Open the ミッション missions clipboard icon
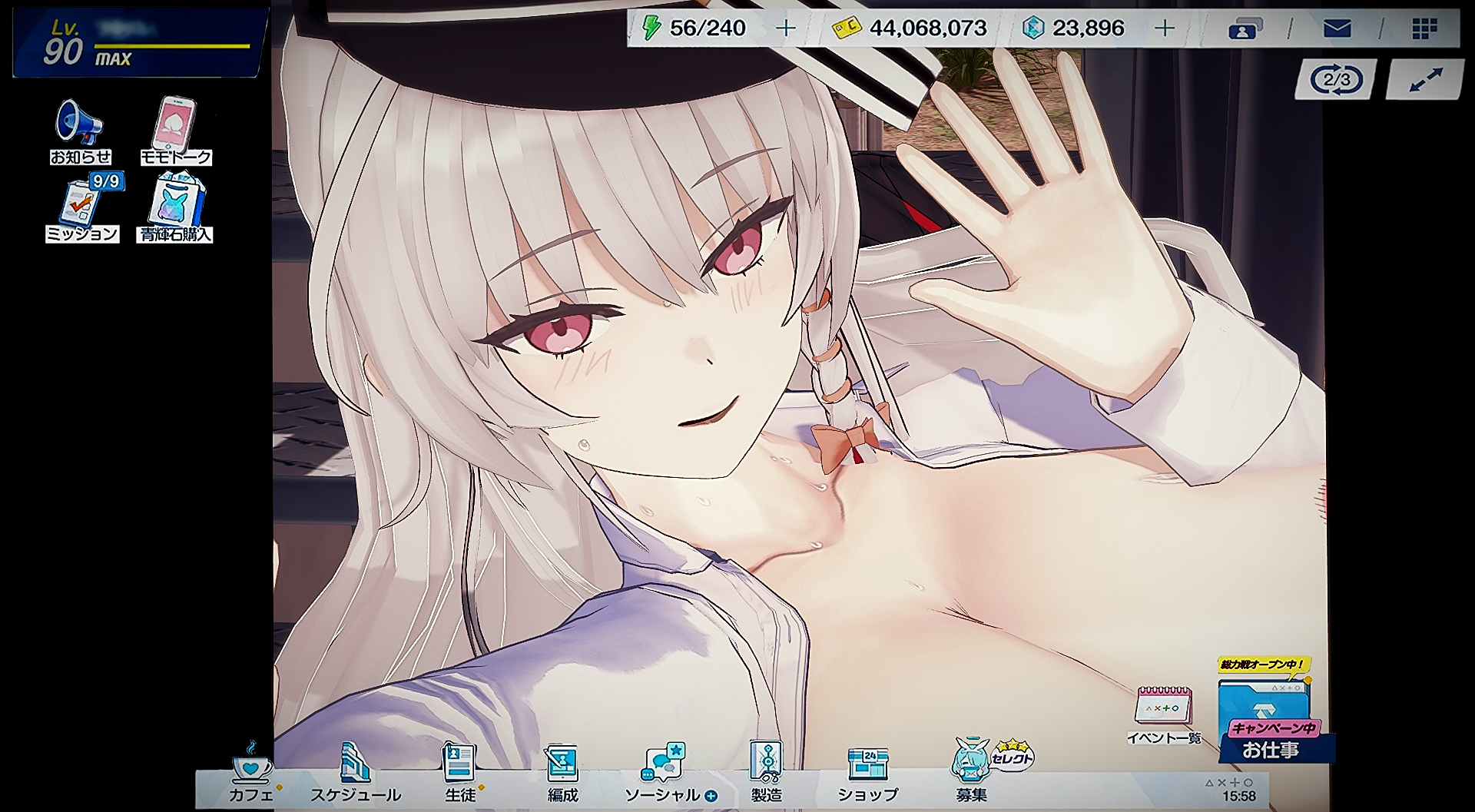The width and height of the screenshot is (1475, 812). 82,207
